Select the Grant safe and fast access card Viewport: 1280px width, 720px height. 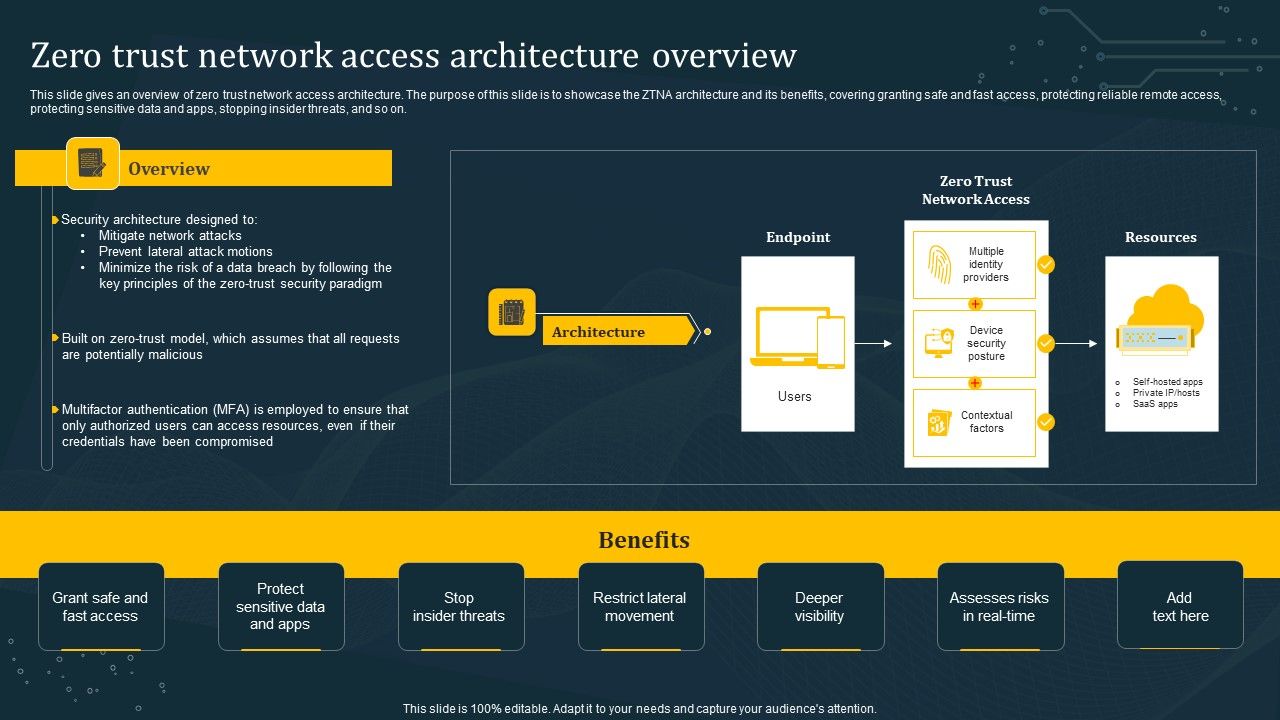pyautogui.click(x=100, y=607)
